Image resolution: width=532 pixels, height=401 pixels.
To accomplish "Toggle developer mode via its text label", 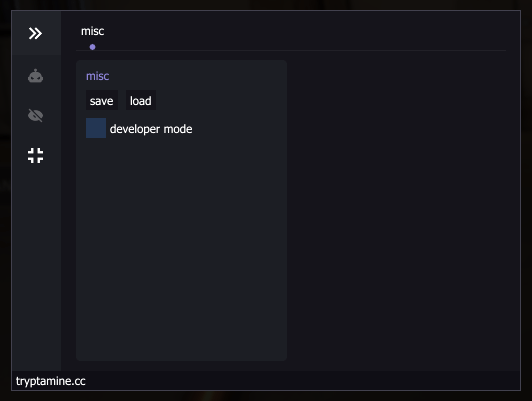I will [151, 129].
